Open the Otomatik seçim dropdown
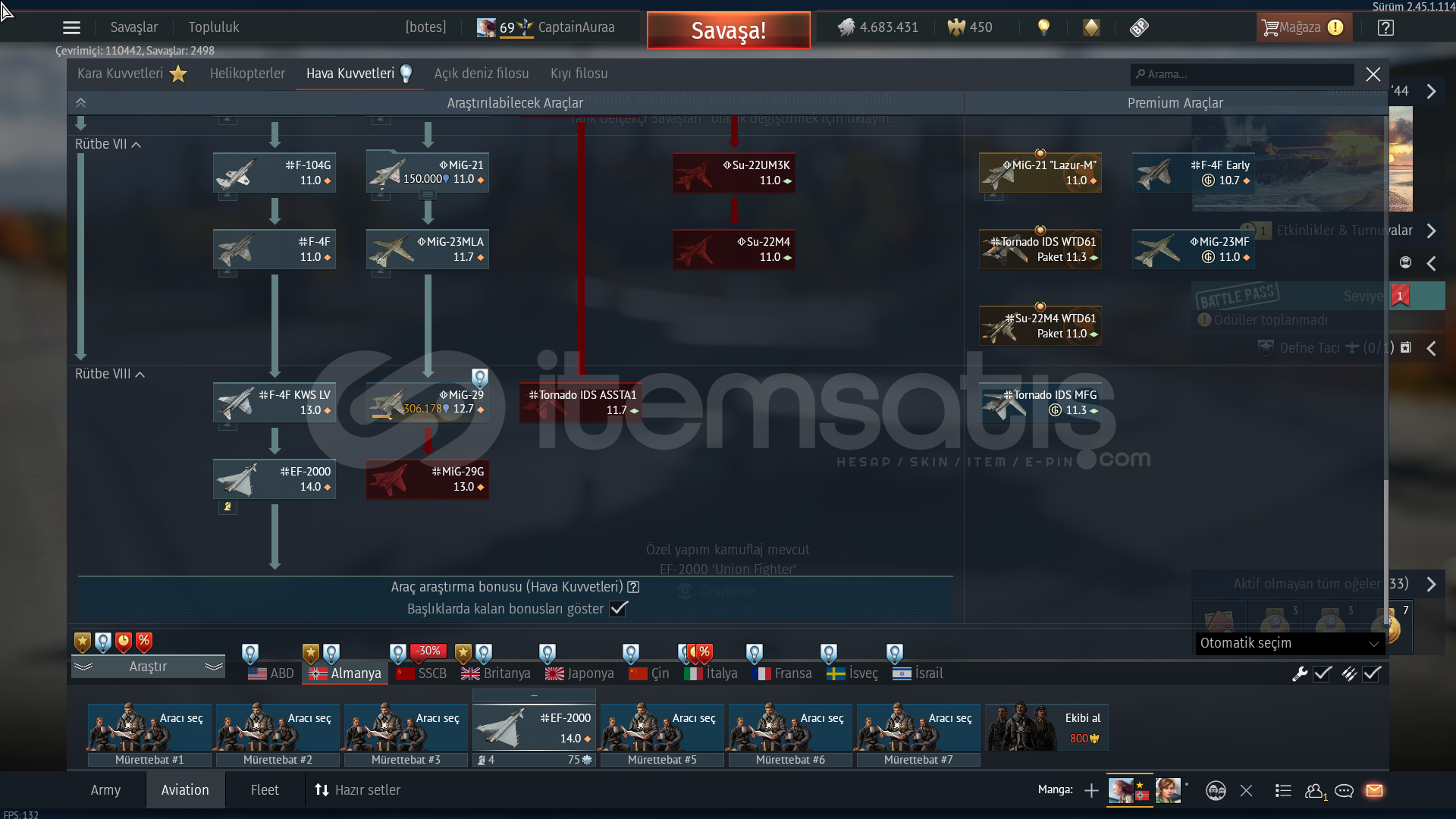Screen dimensions: 1456x819 (1290, 643)
